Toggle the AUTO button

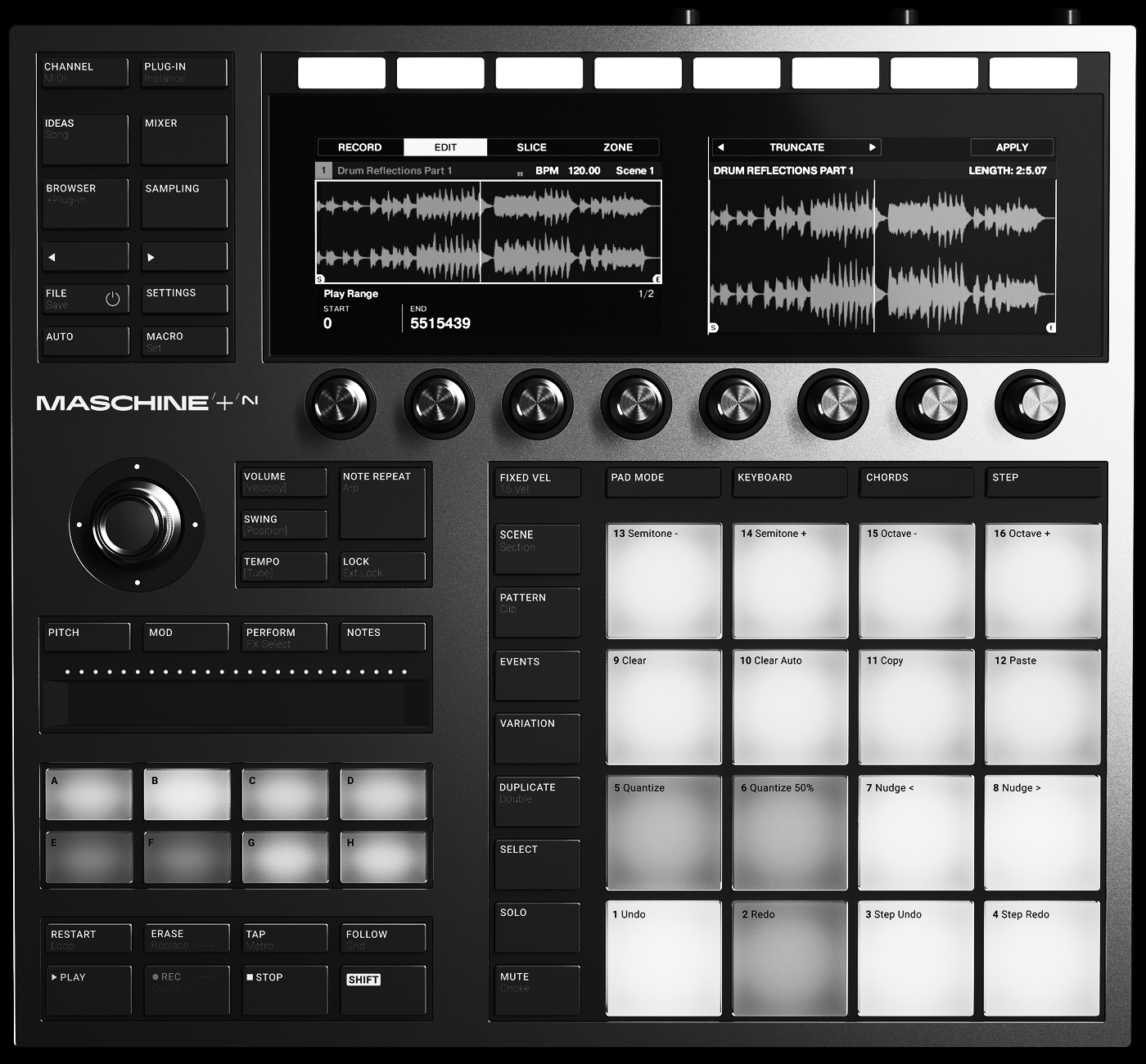point(86,341)
